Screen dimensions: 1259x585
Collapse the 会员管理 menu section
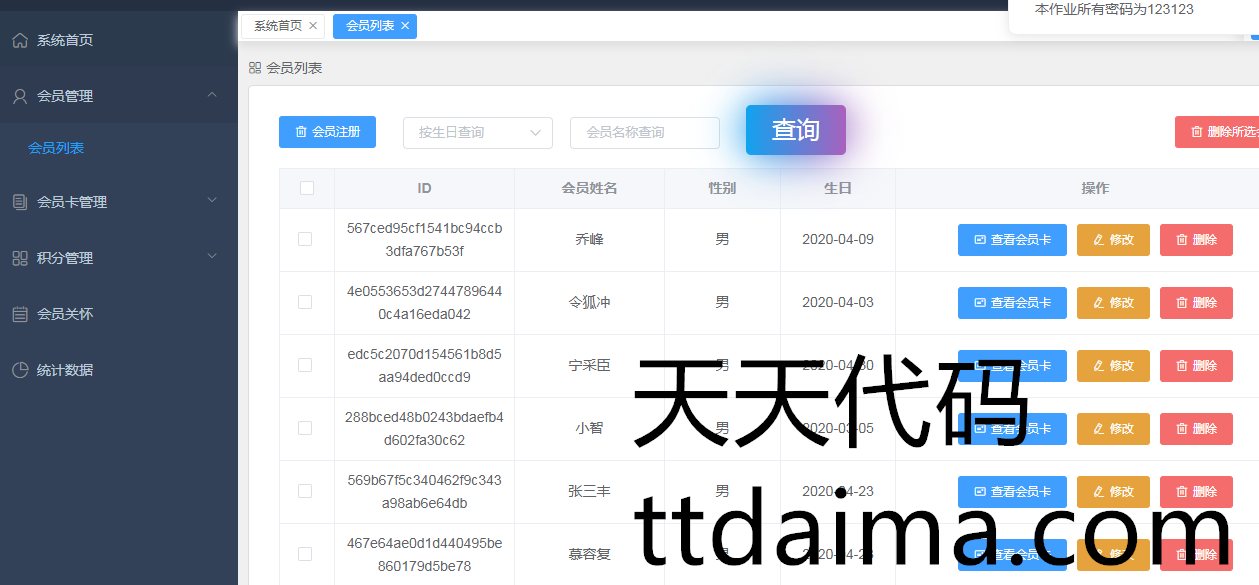211,95
